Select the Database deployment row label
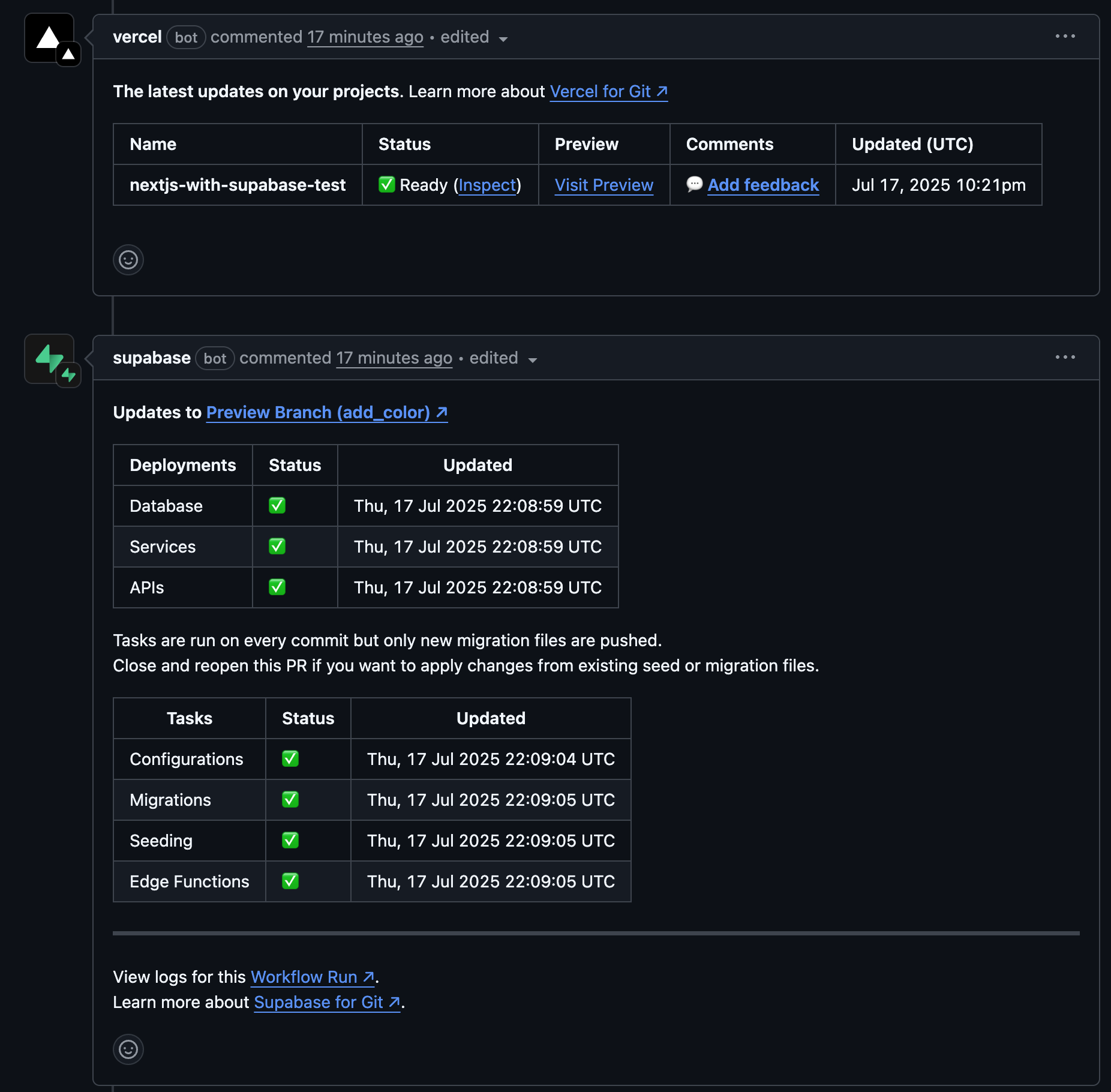The image size is (1111, 1092). pyautogui.click(x=166, y=506)
